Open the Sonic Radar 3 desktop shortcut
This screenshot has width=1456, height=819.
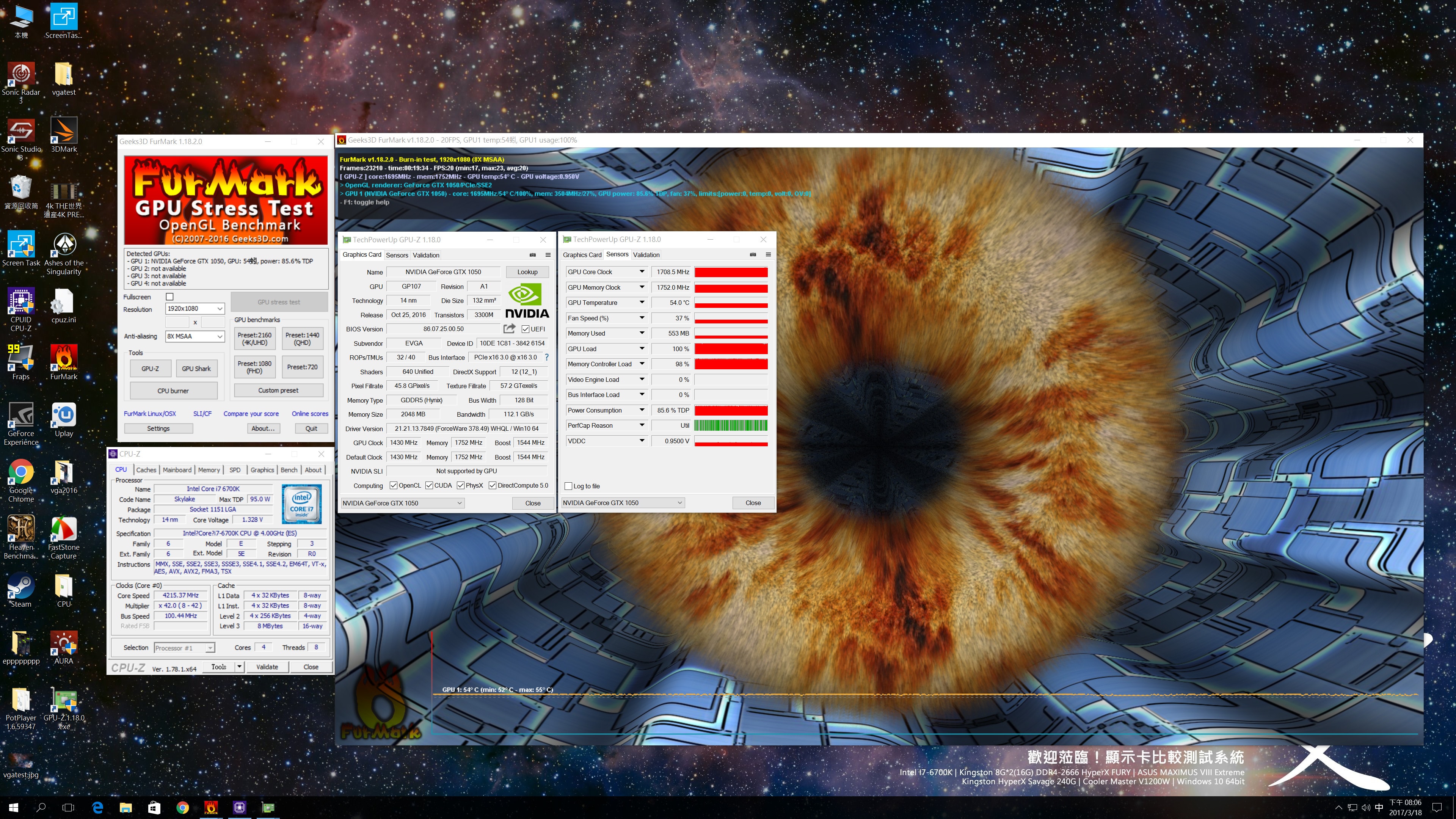pos(21,83)
